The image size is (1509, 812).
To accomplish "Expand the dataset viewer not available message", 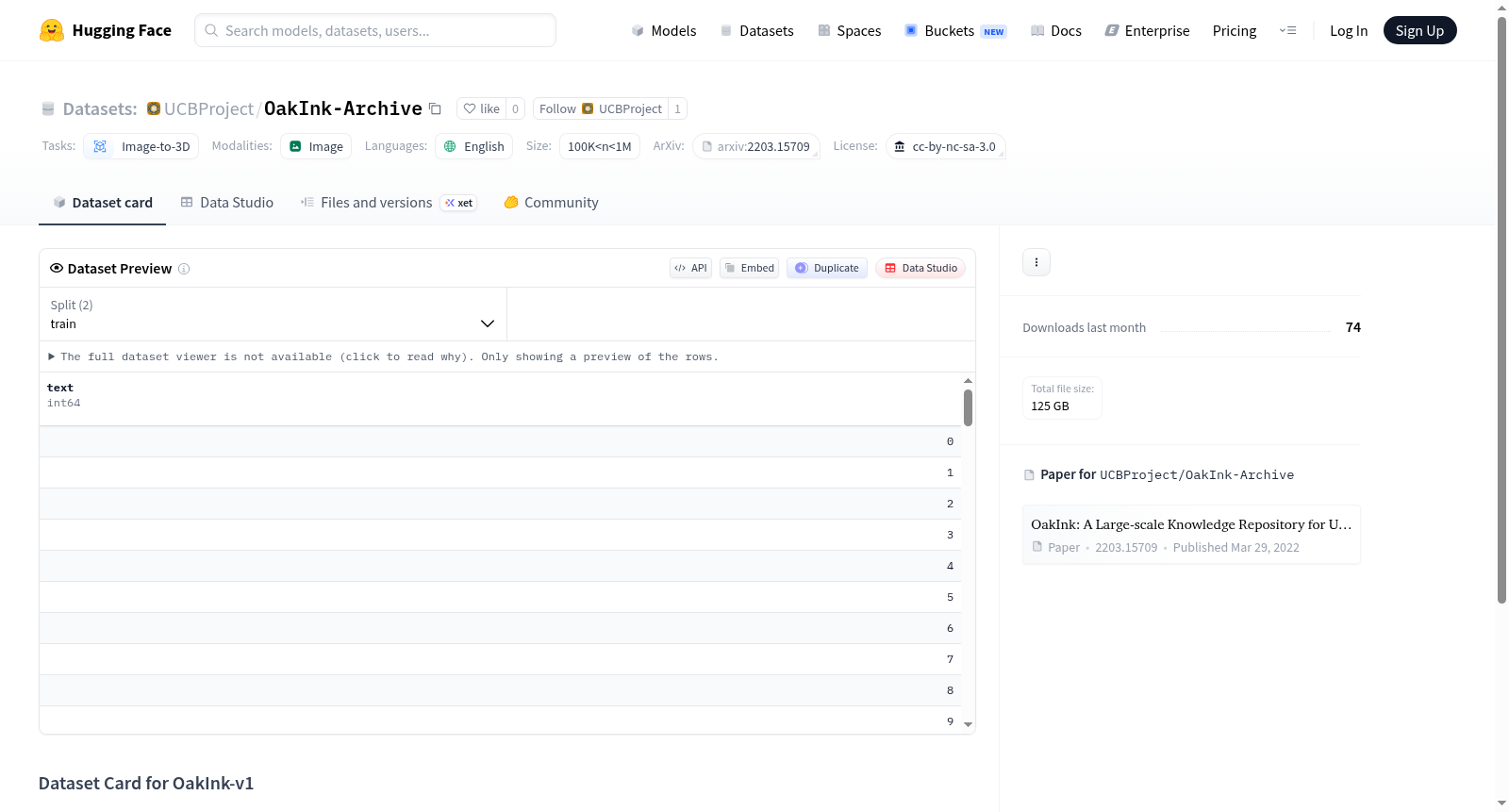I will [383, 356].
